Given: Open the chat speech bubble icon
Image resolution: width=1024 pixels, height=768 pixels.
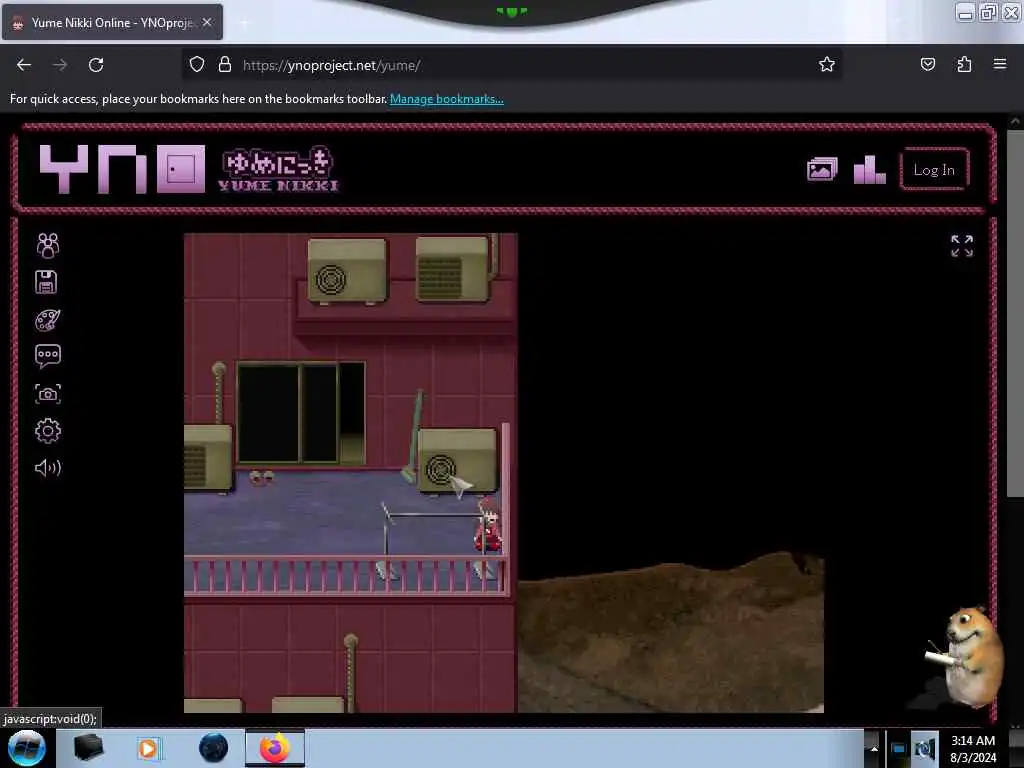Looking at the screenshot, I should coord(48,356).
